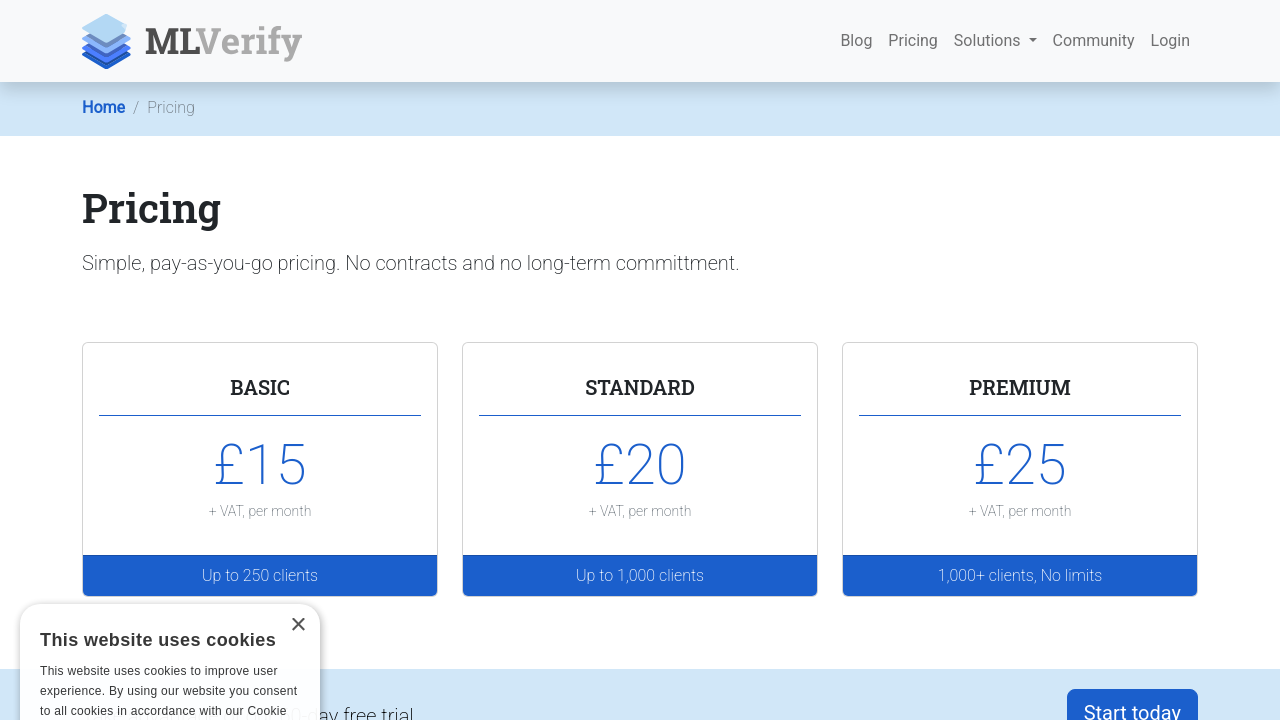Image resolution: width=1280 pixels, height=720 pixels.
Task: Click the 'Up to 250 clients' bar
Action: tap(260, 576)
